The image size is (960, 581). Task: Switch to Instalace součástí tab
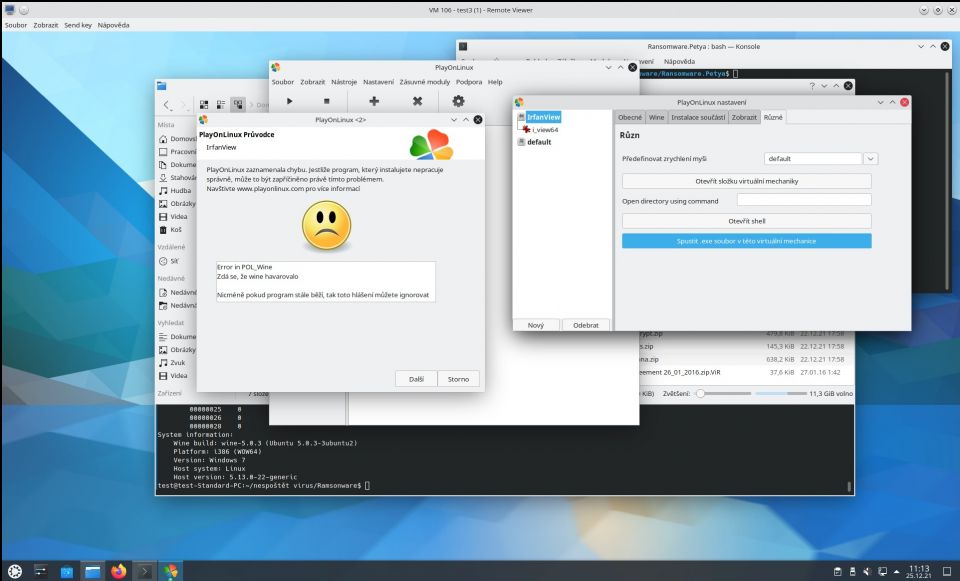(x=698, y=117)
